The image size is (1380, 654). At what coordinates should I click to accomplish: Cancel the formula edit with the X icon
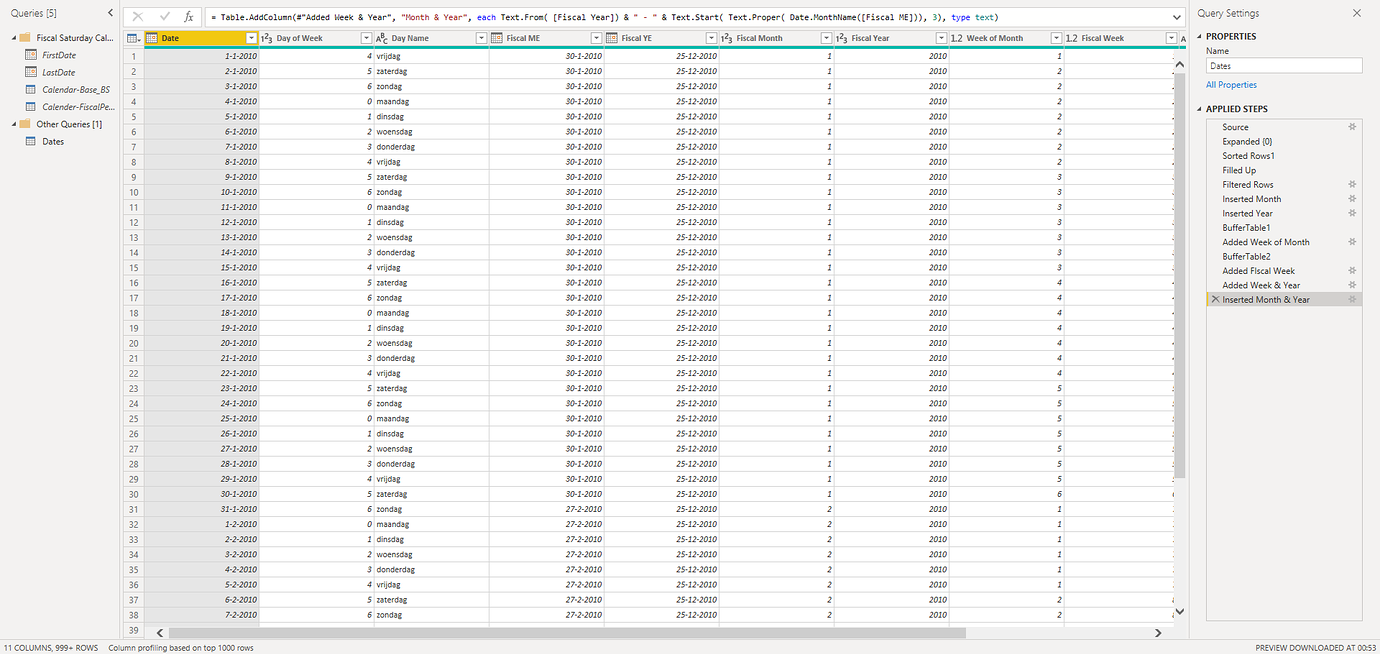tap(138, 17)
